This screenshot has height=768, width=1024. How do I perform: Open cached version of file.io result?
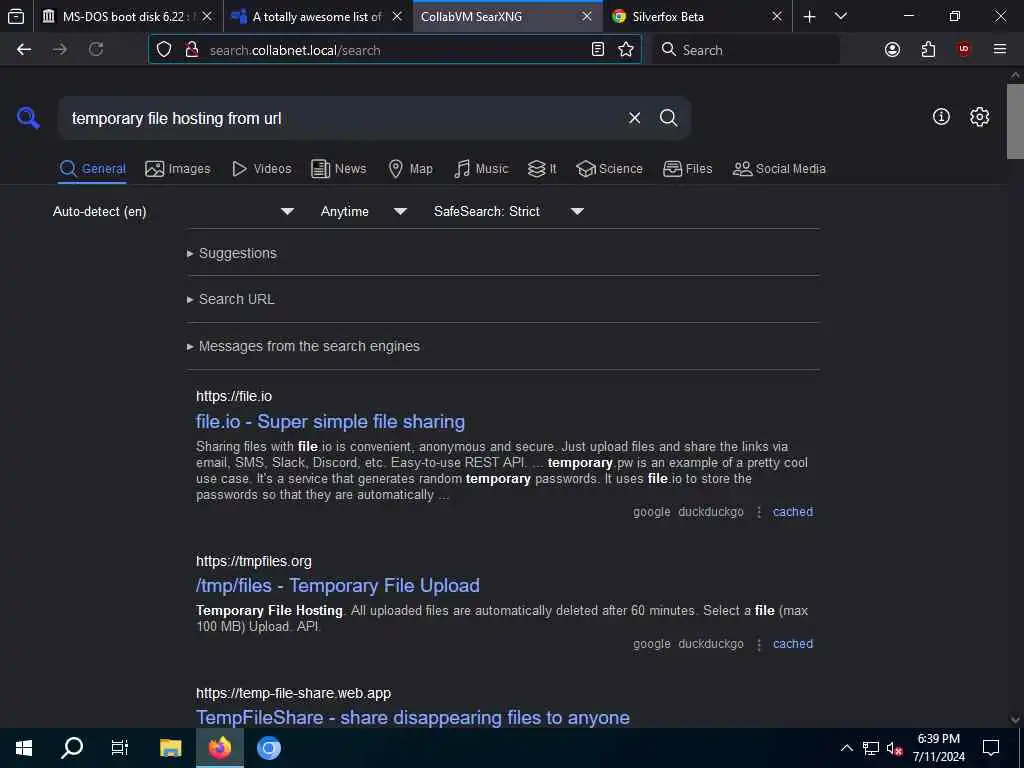[x=793, y=512]
